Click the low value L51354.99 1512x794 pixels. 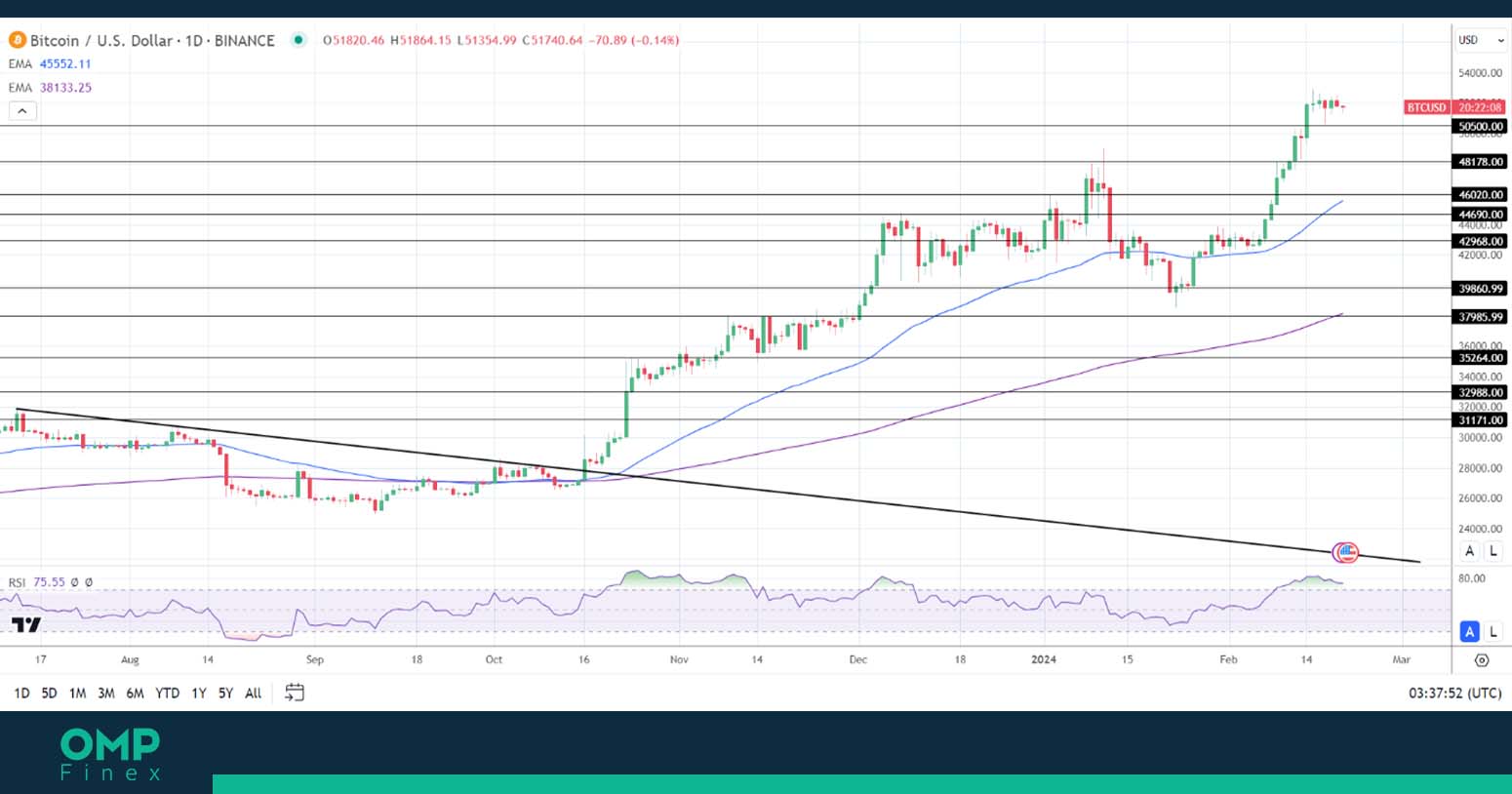(486, 40)
